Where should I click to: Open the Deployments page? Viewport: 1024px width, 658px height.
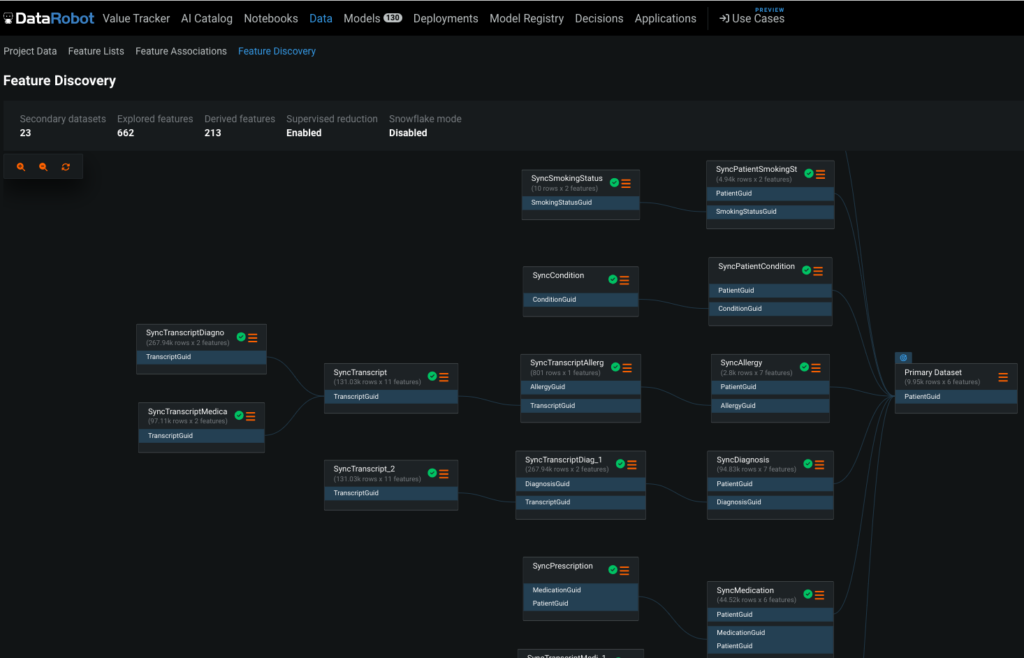[445, 18]
